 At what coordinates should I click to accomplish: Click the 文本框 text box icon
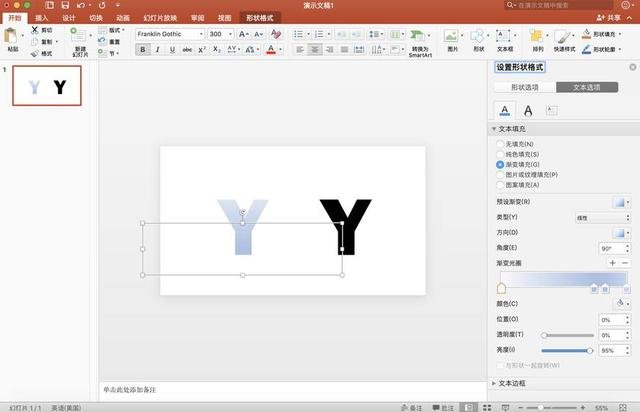coord(505,37)
